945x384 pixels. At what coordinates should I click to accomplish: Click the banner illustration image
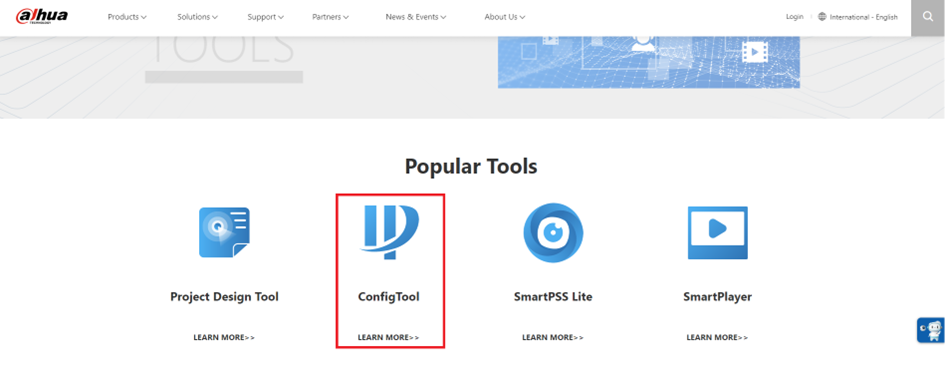click(648, 62)
